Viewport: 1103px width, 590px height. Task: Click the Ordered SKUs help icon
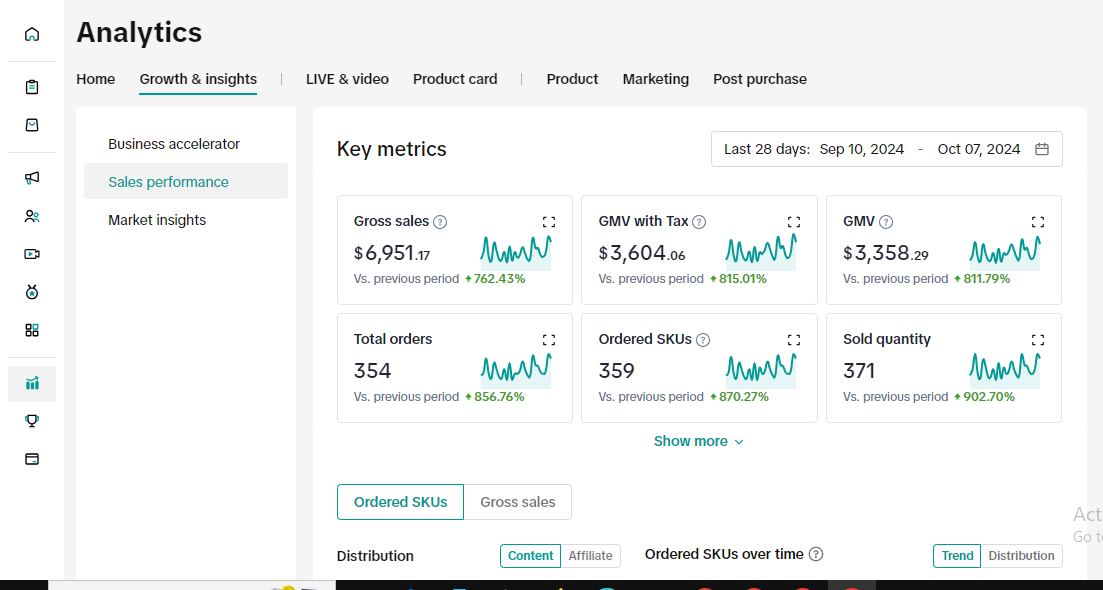click(703, 340)
